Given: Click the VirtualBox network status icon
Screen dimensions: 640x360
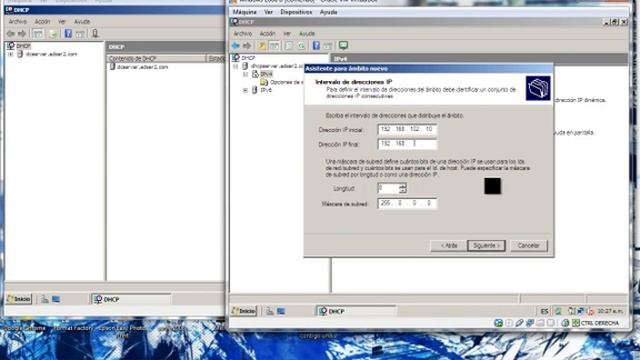Looking at the screenshot, I should pos(530,323).
